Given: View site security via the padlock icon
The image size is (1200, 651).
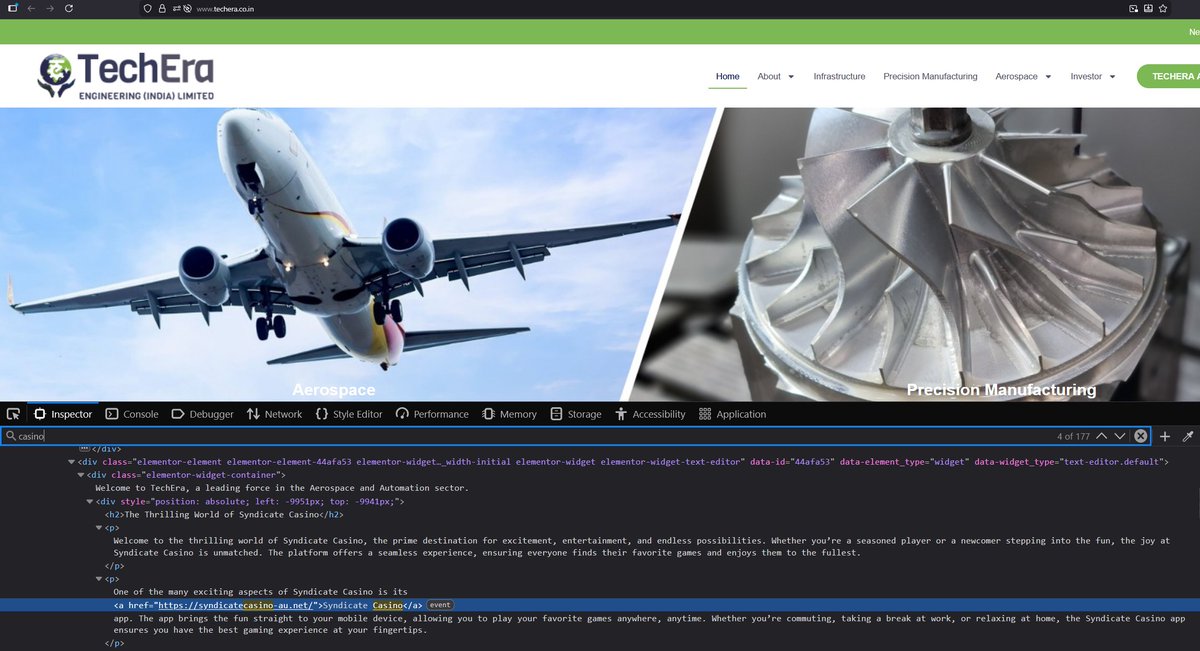Looking at the screenshot, I should [162, 8].
